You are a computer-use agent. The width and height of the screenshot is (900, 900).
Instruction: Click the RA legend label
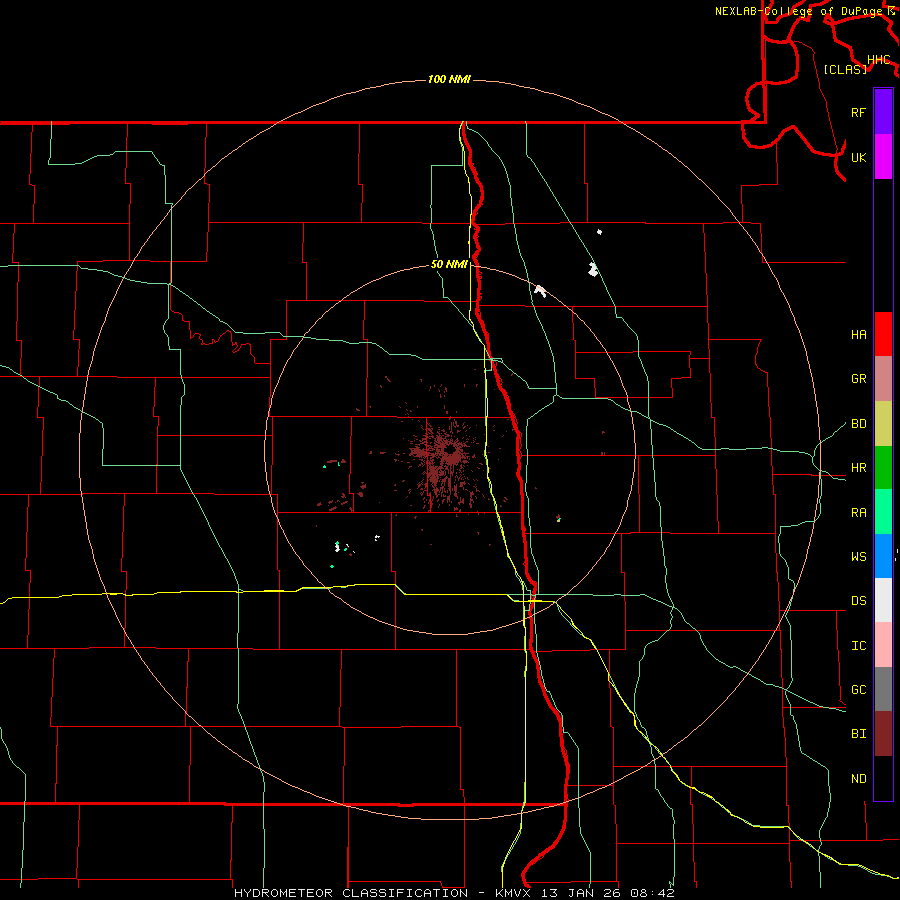pos(858,513)
